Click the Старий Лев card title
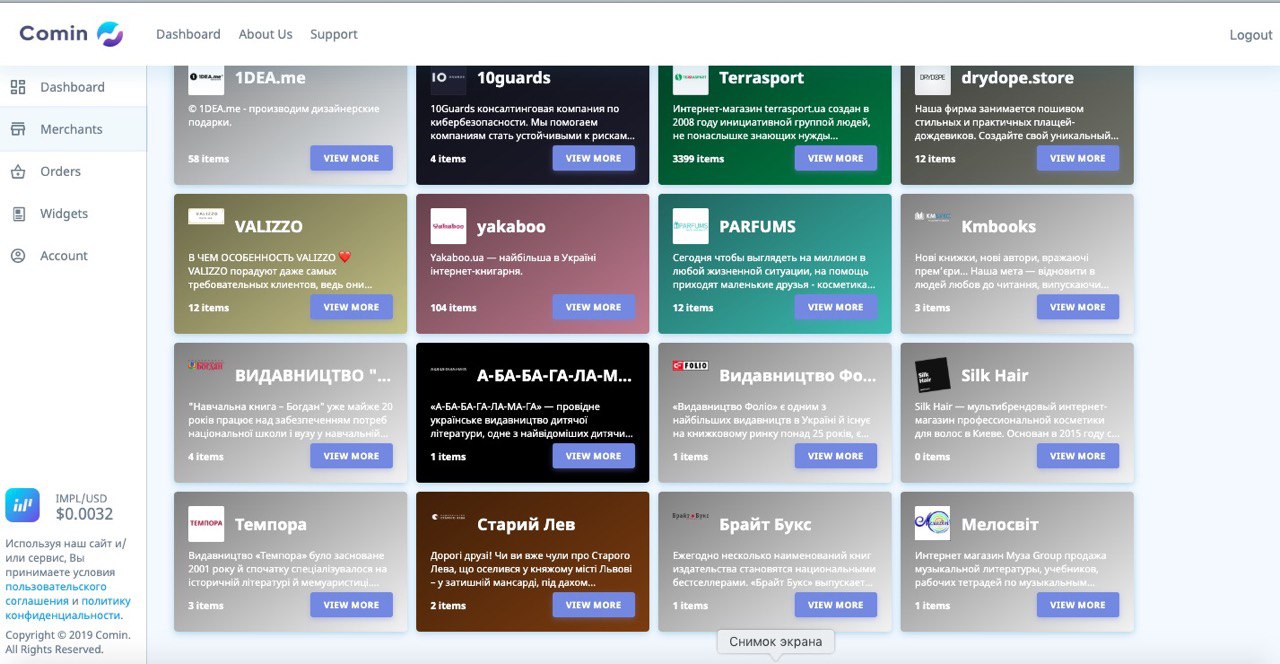Viewport: 1280px width, 664px height. pos(525,524)
